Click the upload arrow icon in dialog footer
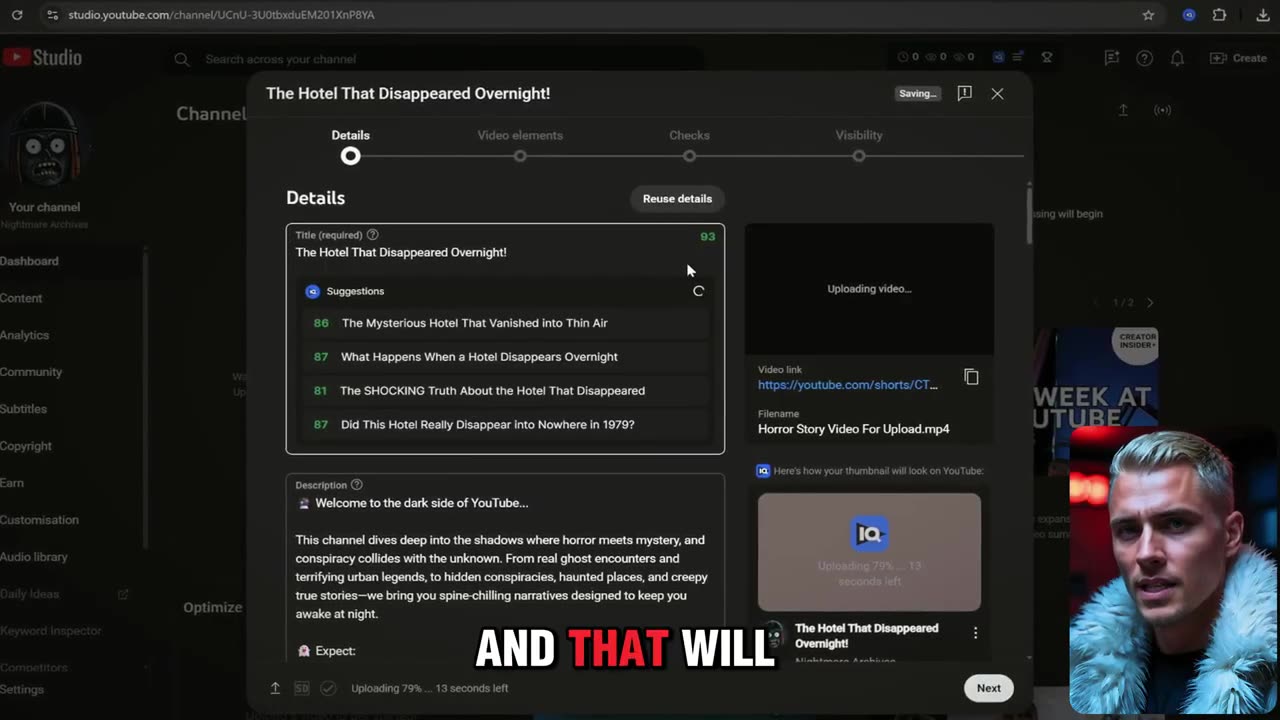 tap(275, 688)
